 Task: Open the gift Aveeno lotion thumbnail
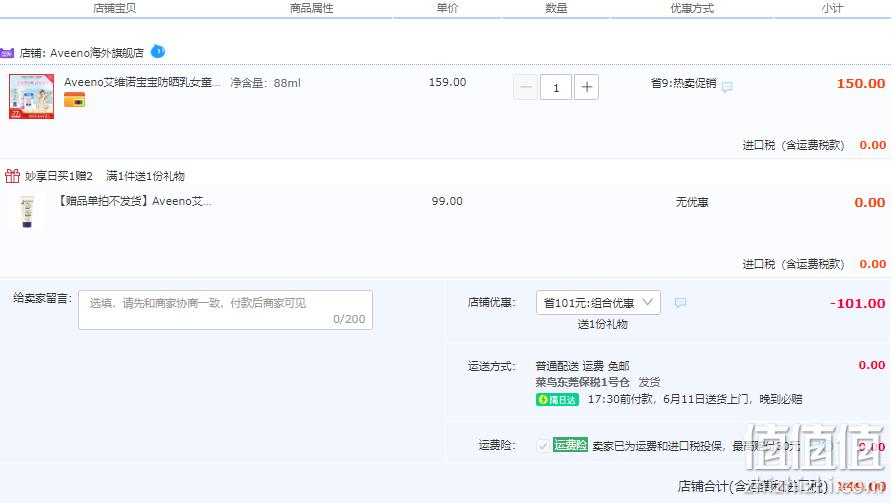[x=27, y=211]
